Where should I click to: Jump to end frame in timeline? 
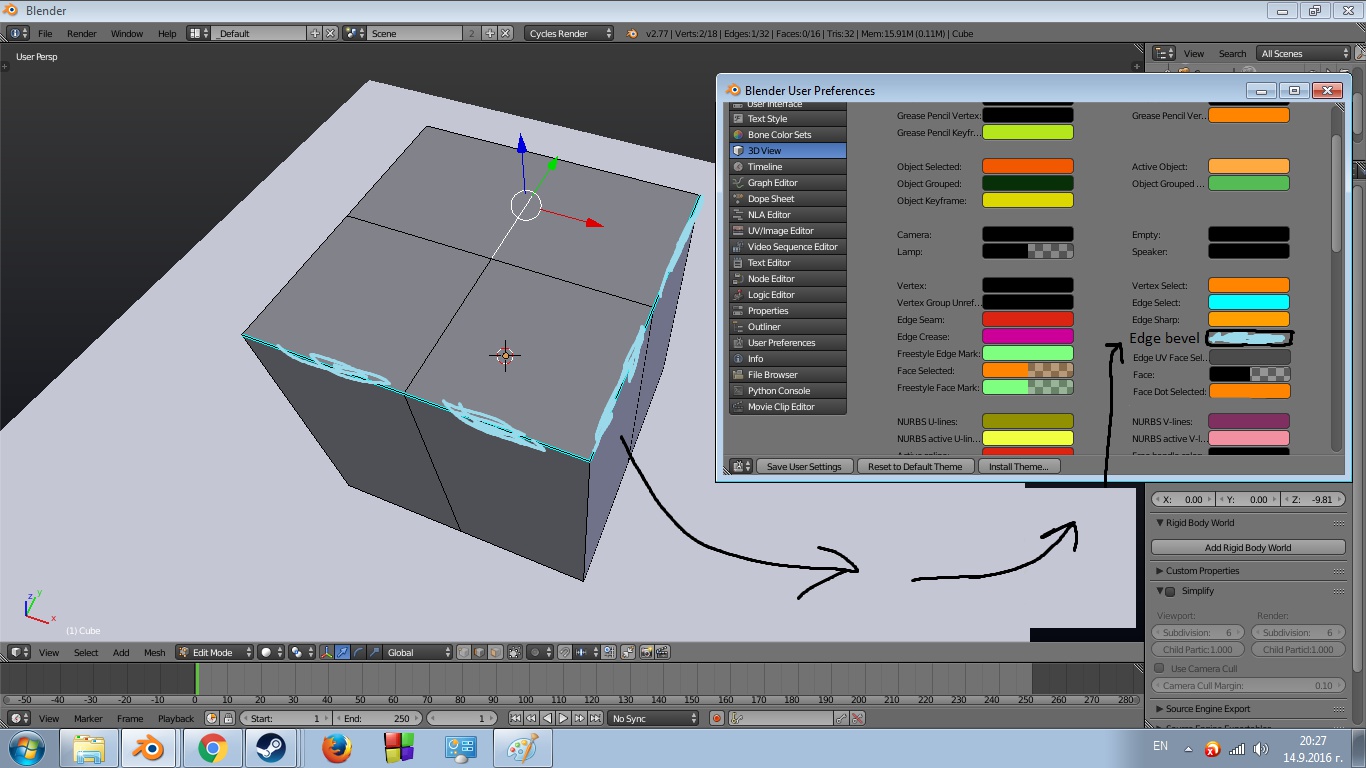[x=595, y=718]
